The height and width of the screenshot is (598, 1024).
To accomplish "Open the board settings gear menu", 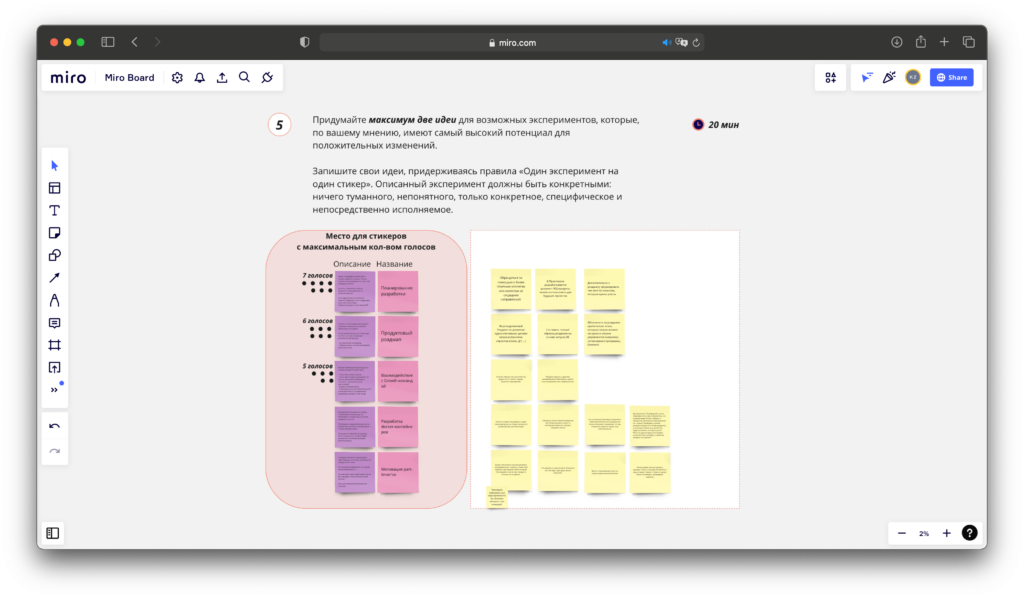I will (177, 78).
